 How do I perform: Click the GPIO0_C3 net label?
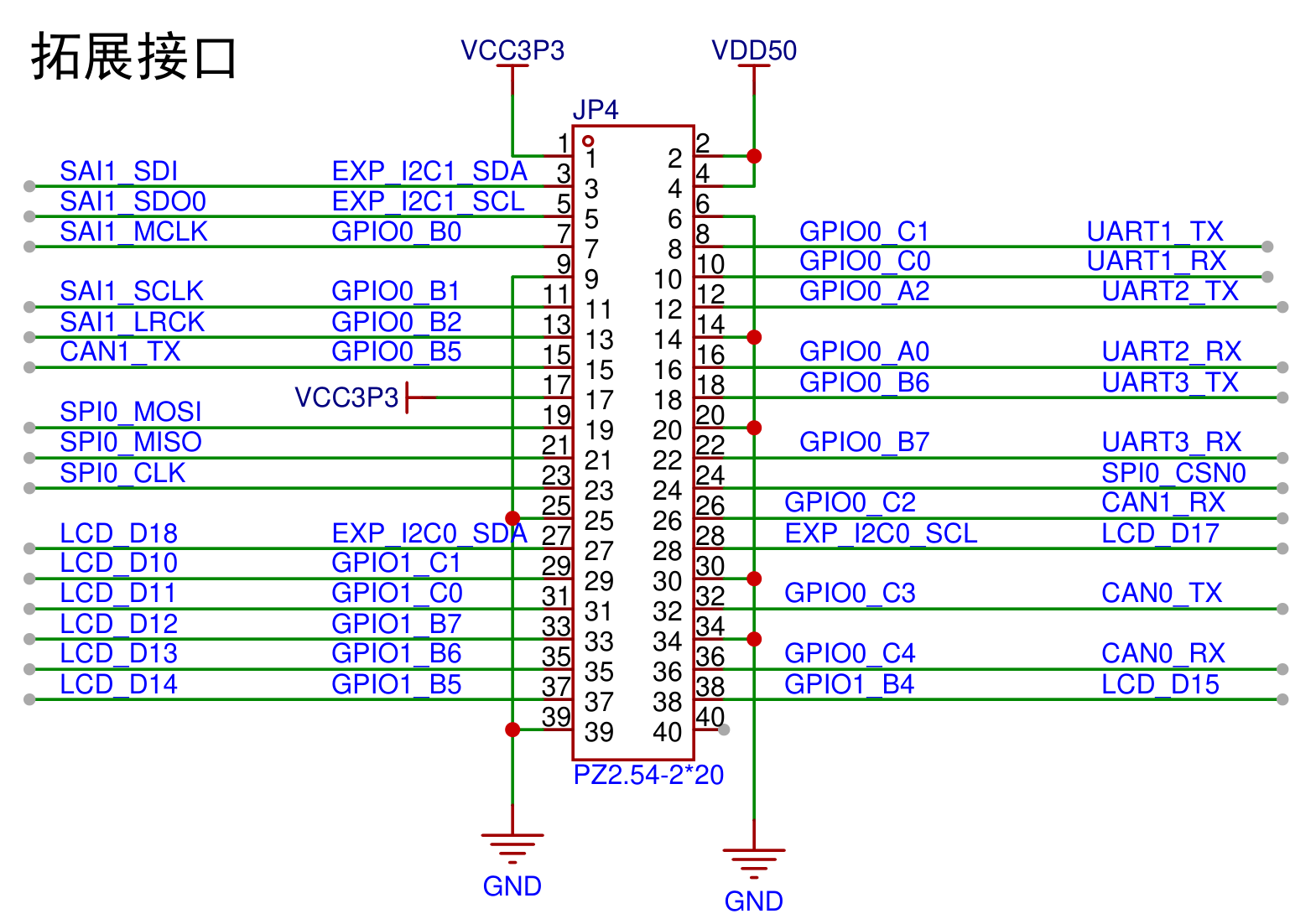[850, 593]
